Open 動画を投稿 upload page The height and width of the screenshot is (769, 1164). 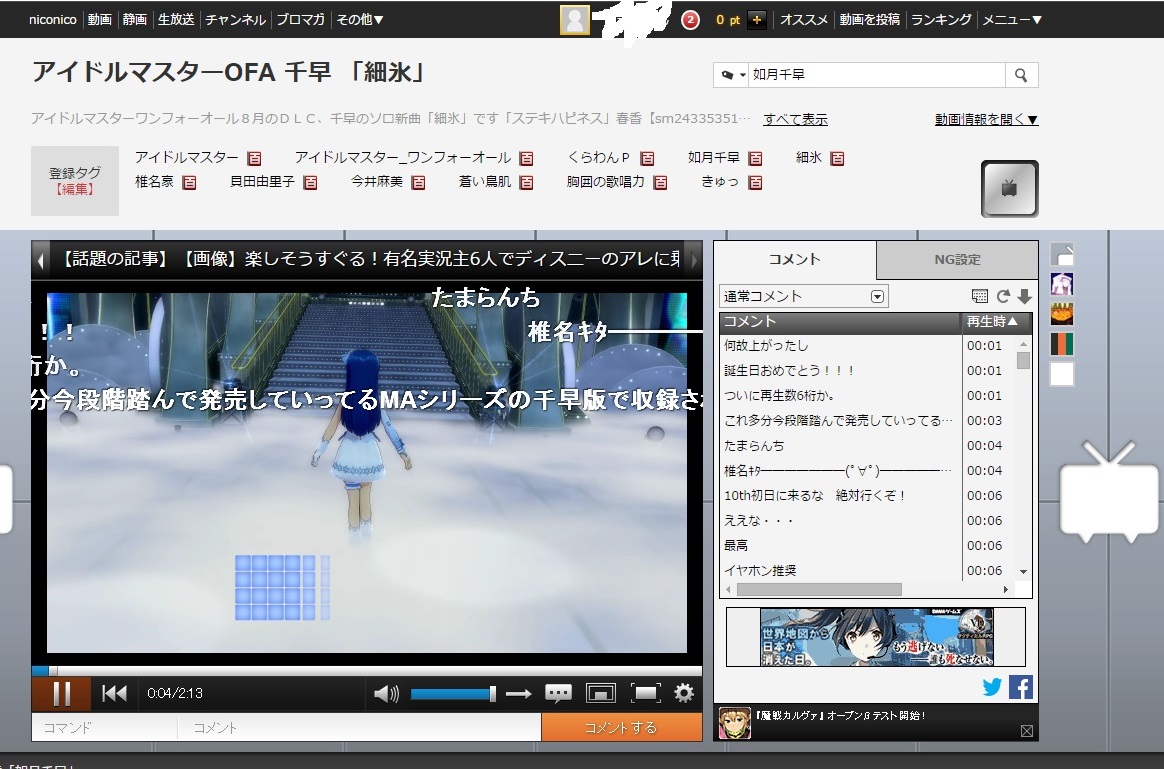click(x=869, y=19)
